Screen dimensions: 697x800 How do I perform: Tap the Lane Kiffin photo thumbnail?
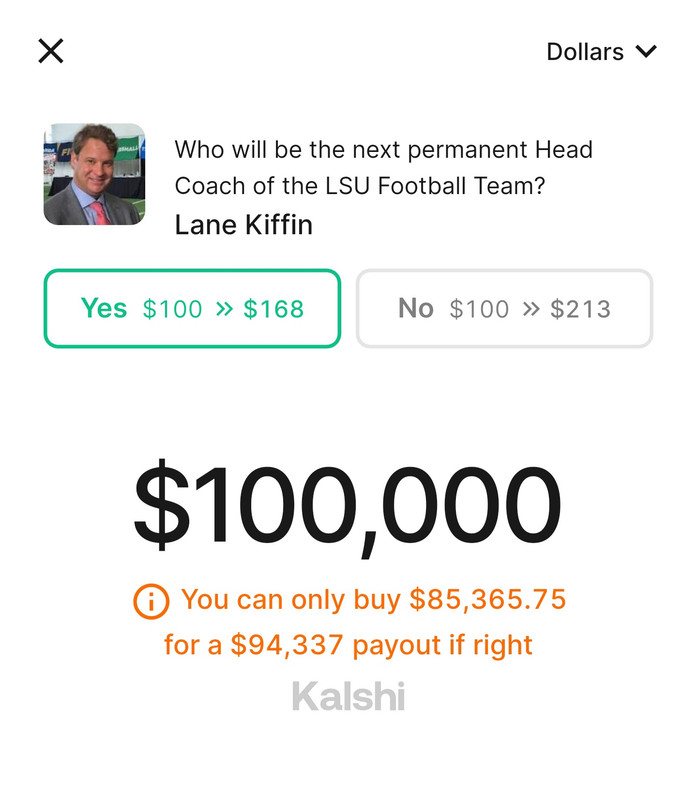[94, 174]
